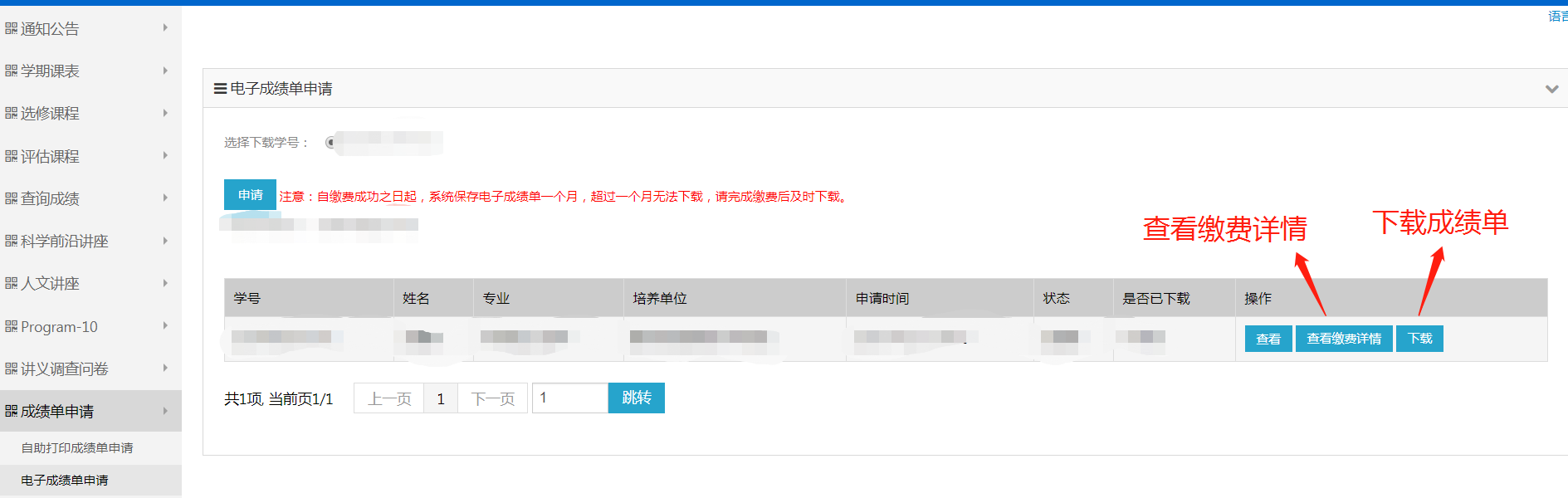Expand the 评估课程 menu arrow

click(x=165, y=156)
